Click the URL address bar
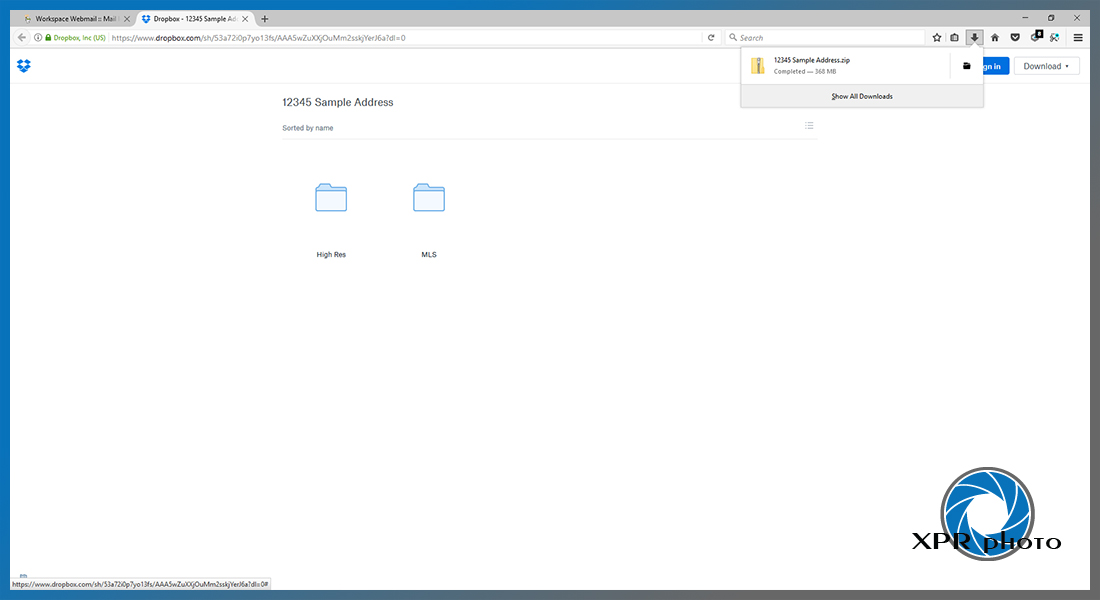The height and width of the screenshot is (600, 1100). coord(405,38)
